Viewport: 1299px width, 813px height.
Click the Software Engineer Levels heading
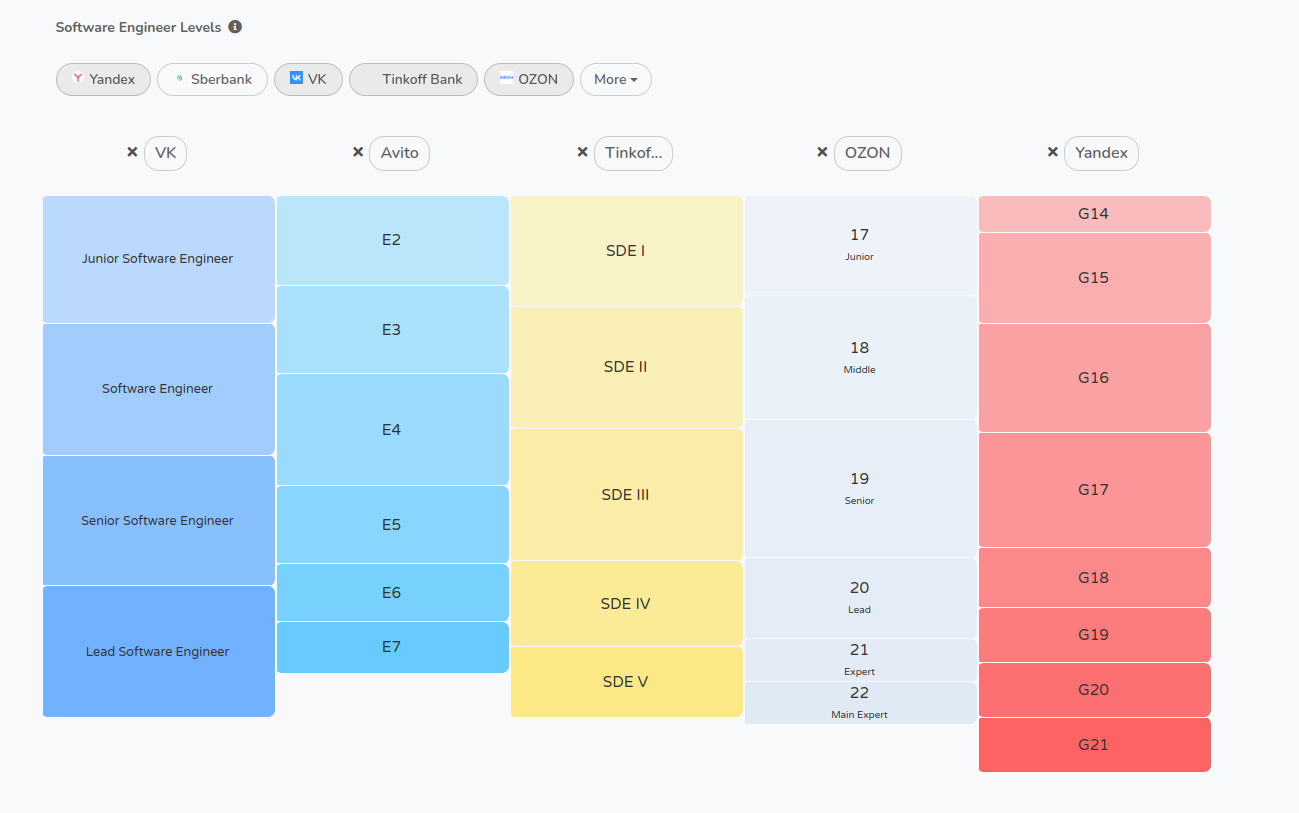click(138, 27)
